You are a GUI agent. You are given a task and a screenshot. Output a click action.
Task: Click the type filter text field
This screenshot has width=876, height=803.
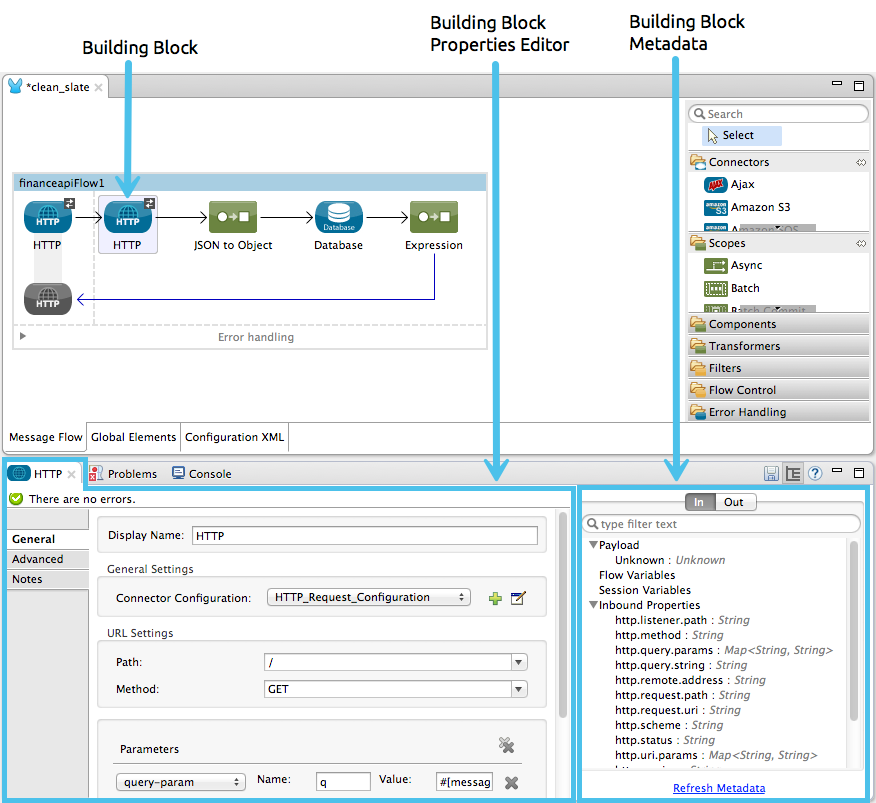click(x=720, y=523)
